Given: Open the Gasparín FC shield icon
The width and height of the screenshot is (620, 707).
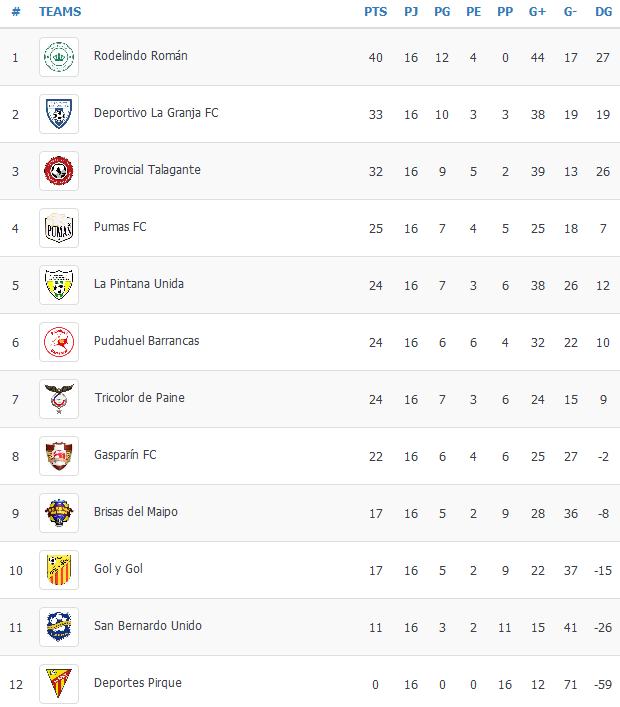Looking at the screenshot, I should tap(59, 456).
